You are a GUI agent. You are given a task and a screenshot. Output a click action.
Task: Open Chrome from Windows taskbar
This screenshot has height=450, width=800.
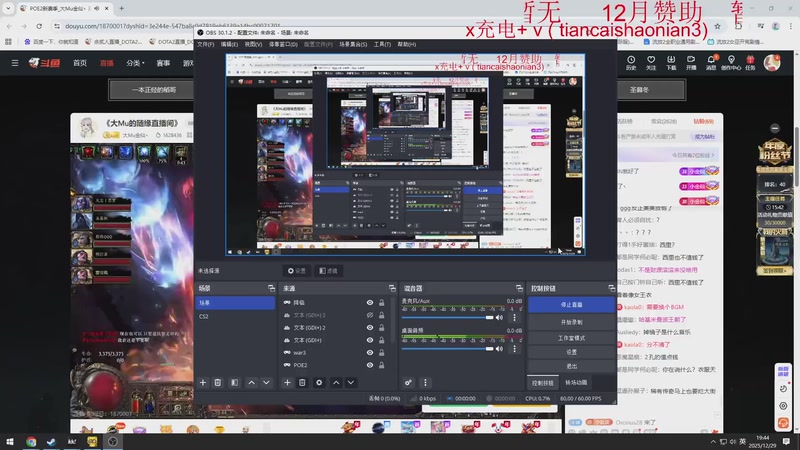coord(31,441)
